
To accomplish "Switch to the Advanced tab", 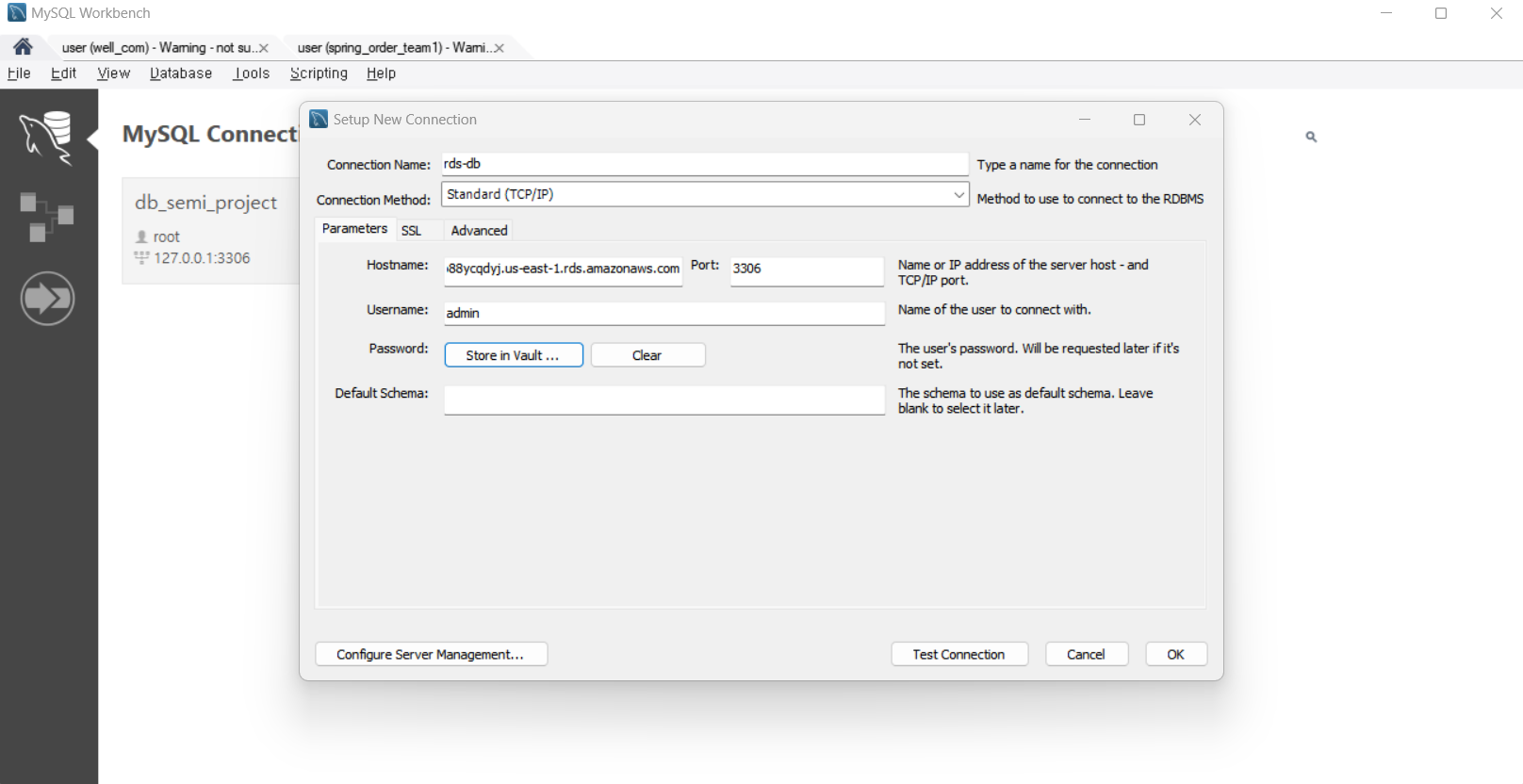I will pos(479,231).
